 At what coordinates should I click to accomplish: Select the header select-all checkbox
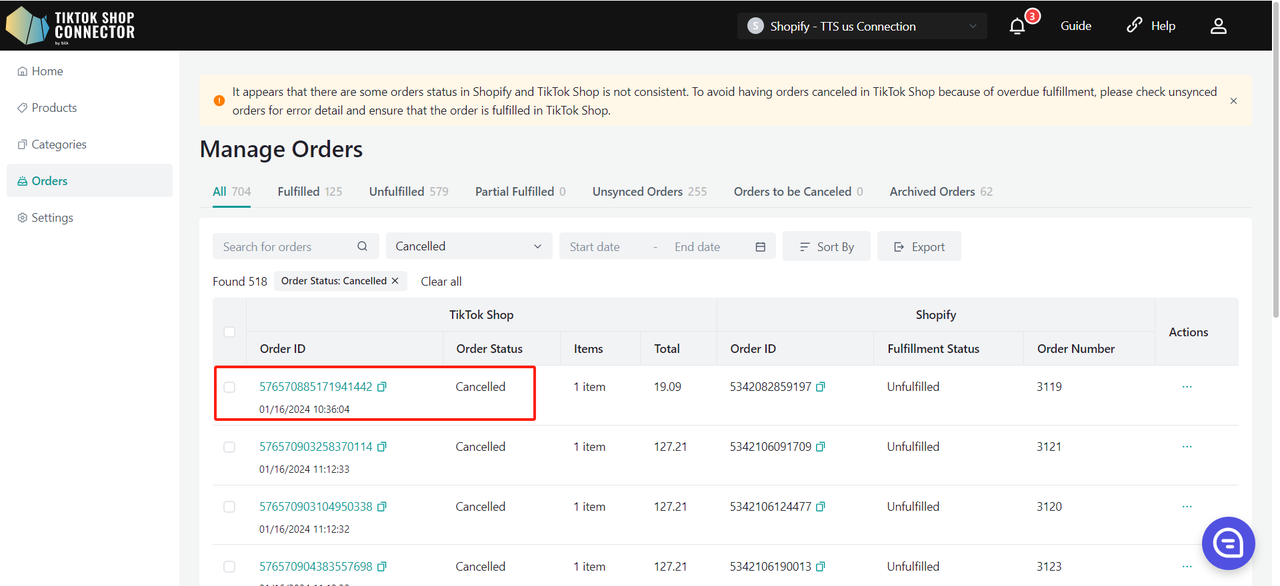coord(230,332)
